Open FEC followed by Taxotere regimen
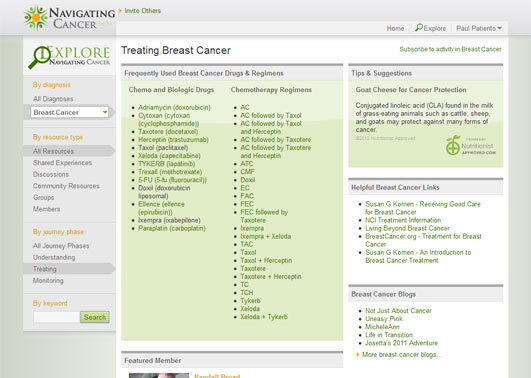The image size is (531, 378). [264, 216]
